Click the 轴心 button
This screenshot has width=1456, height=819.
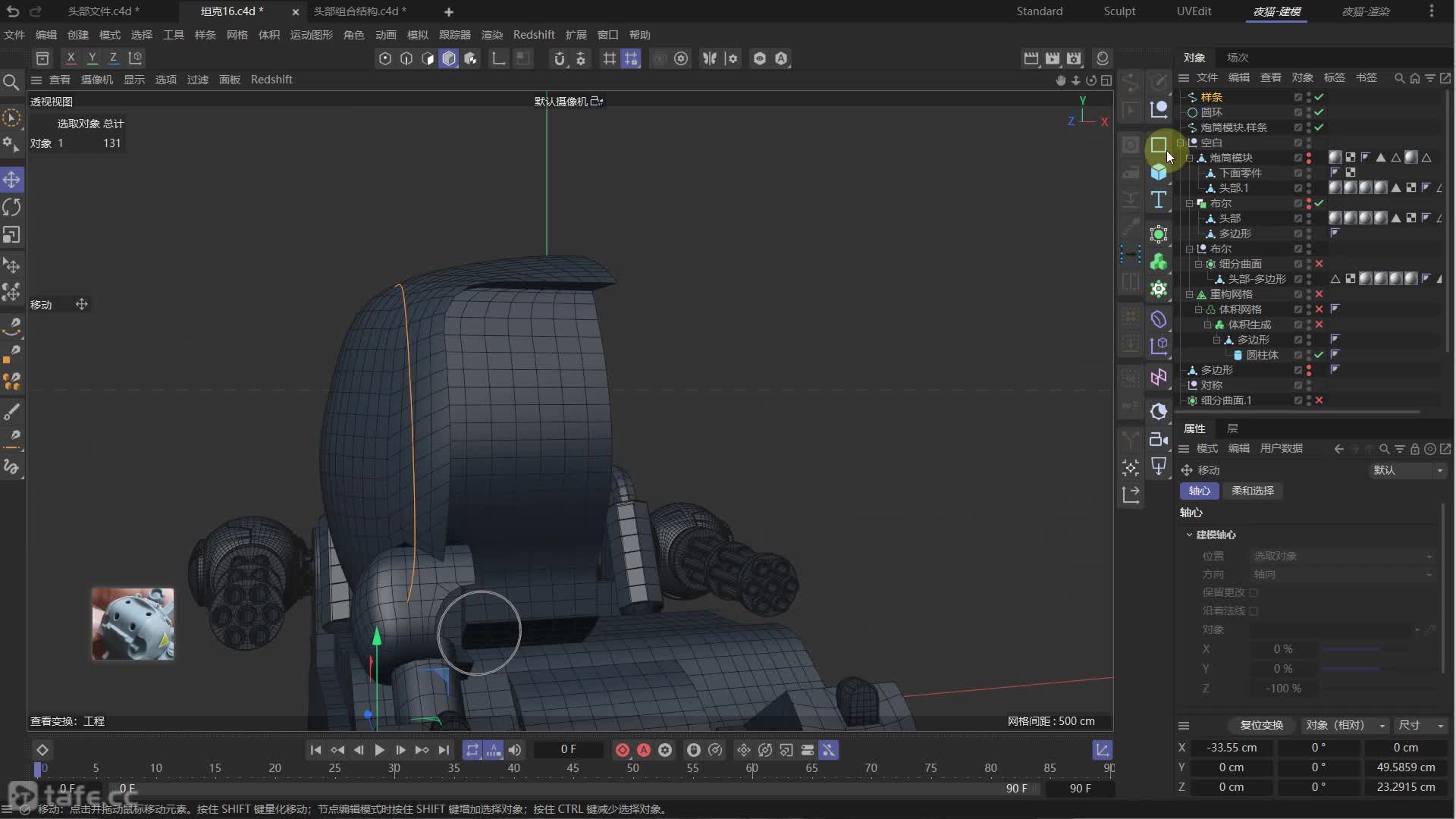(x=1199, y=491)
